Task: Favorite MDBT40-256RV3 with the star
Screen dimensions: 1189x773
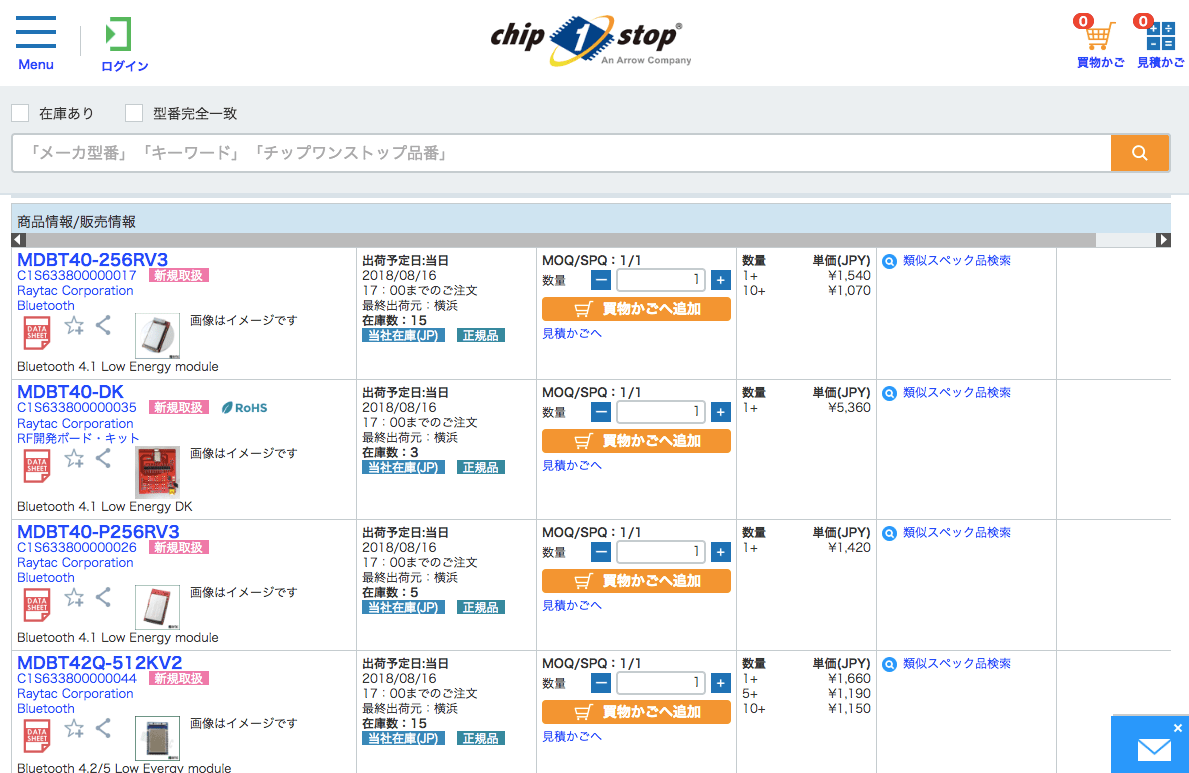Action: pos(74,326)
